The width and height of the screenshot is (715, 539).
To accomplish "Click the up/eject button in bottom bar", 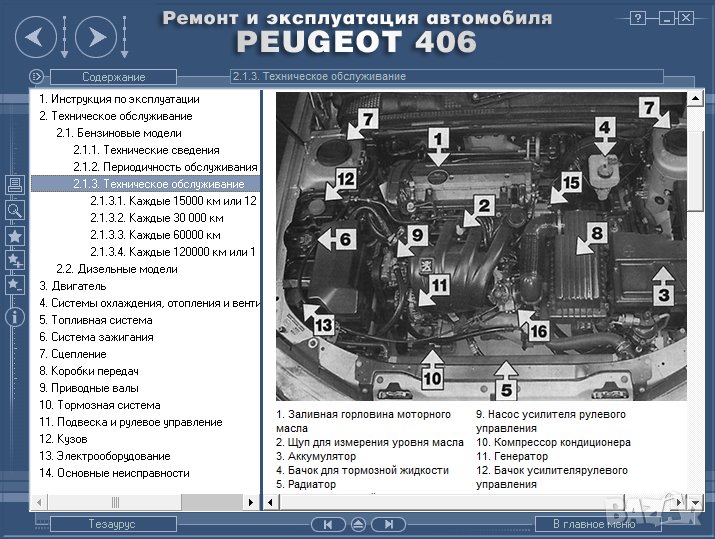I will (x=357, y=524).
